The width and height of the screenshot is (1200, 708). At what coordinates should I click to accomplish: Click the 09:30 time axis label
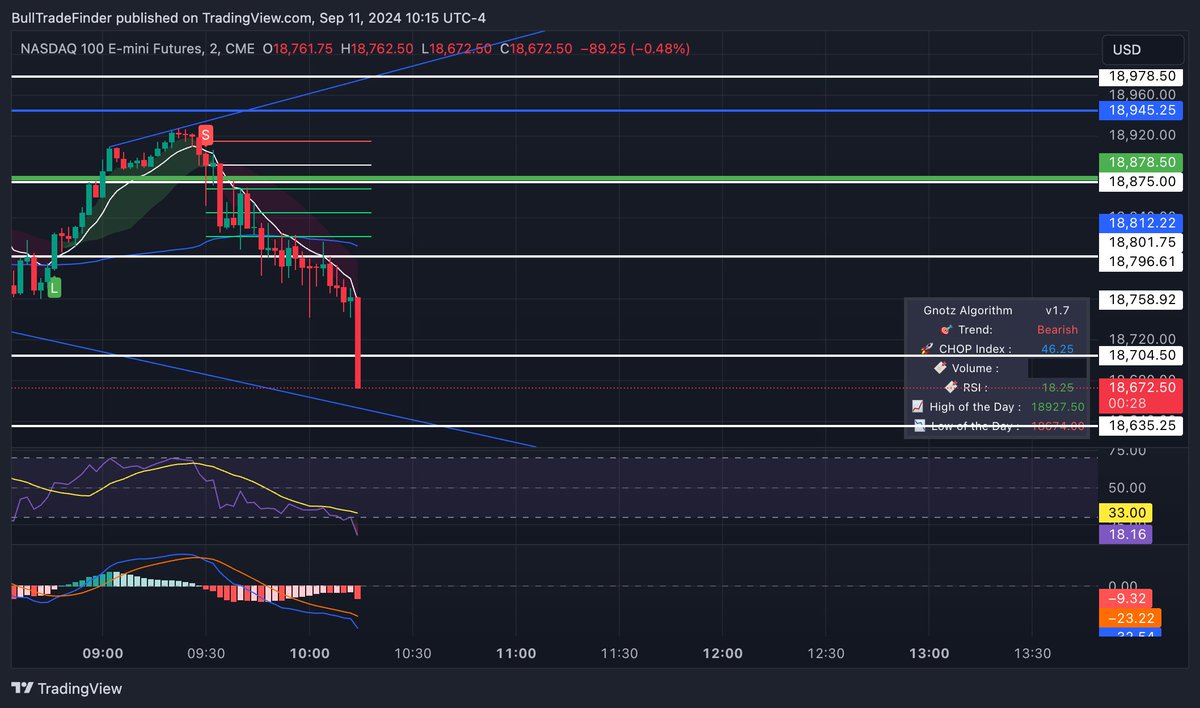(206, 653)
